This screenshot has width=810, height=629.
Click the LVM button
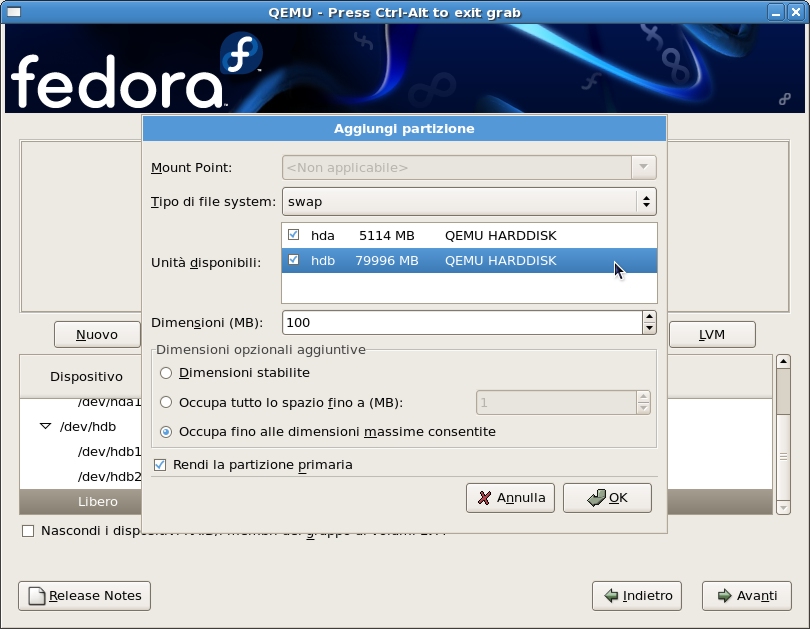(712, 335)
